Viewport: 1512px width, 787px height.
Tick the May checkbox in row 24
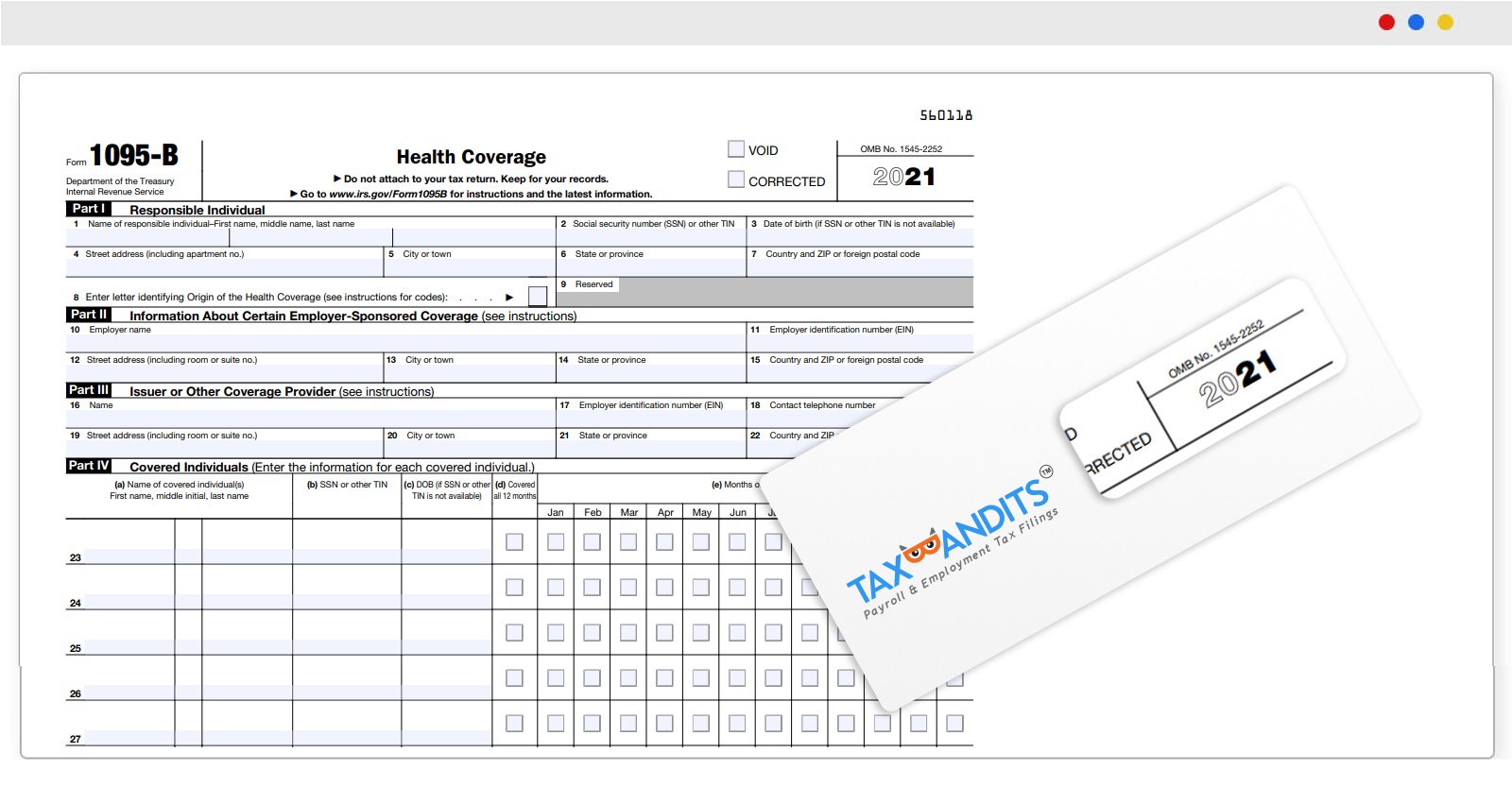pos(700,588)
